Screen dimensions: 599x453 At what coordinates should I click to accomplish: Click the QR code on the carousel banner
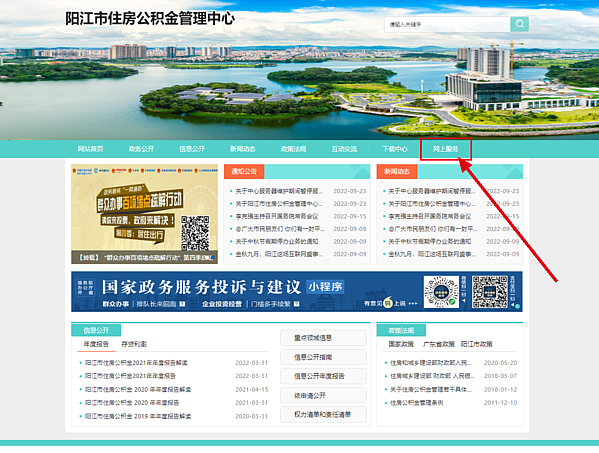pyautogui.click(x=195, y=233)
